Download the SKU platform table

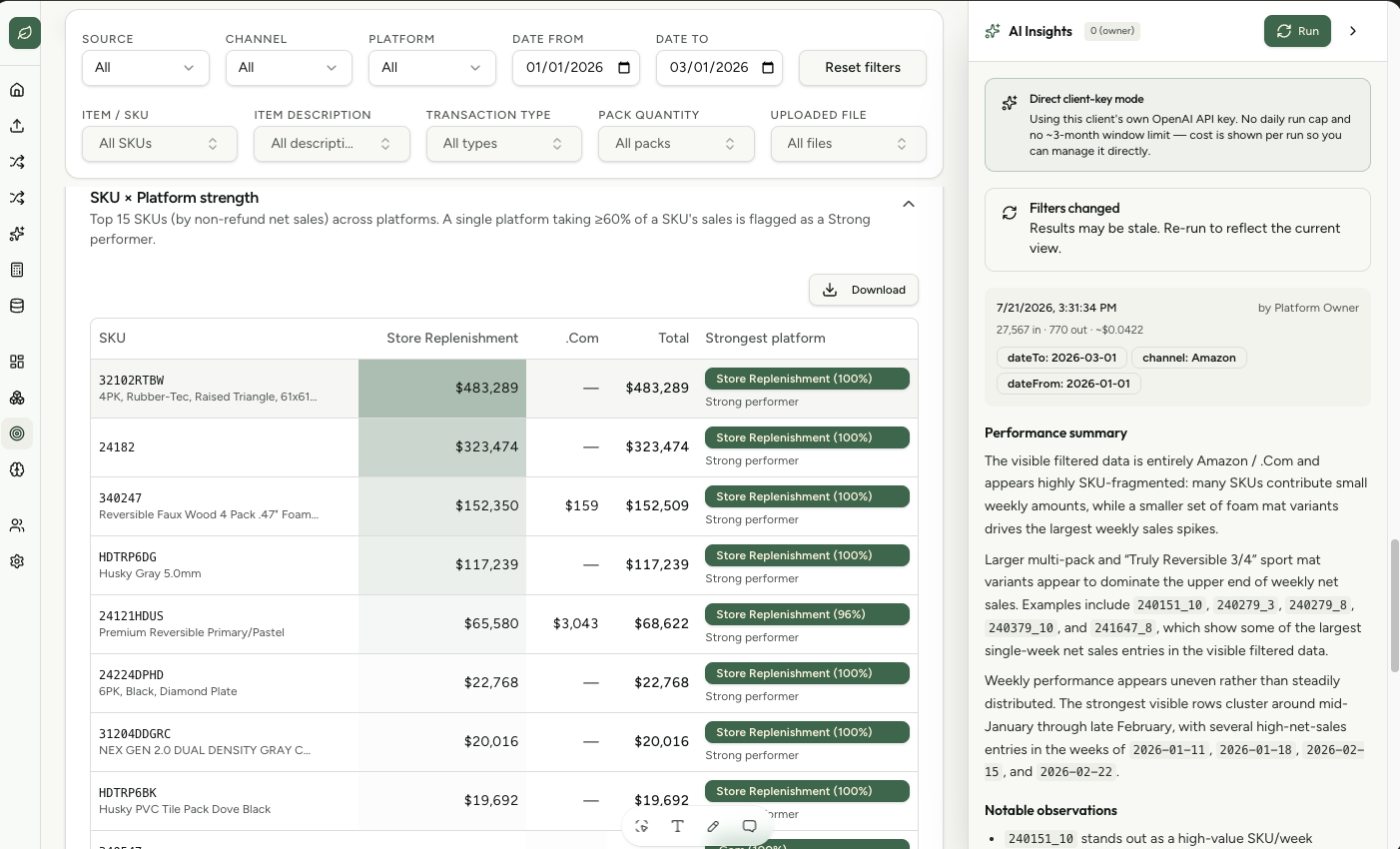pos(864,290)
